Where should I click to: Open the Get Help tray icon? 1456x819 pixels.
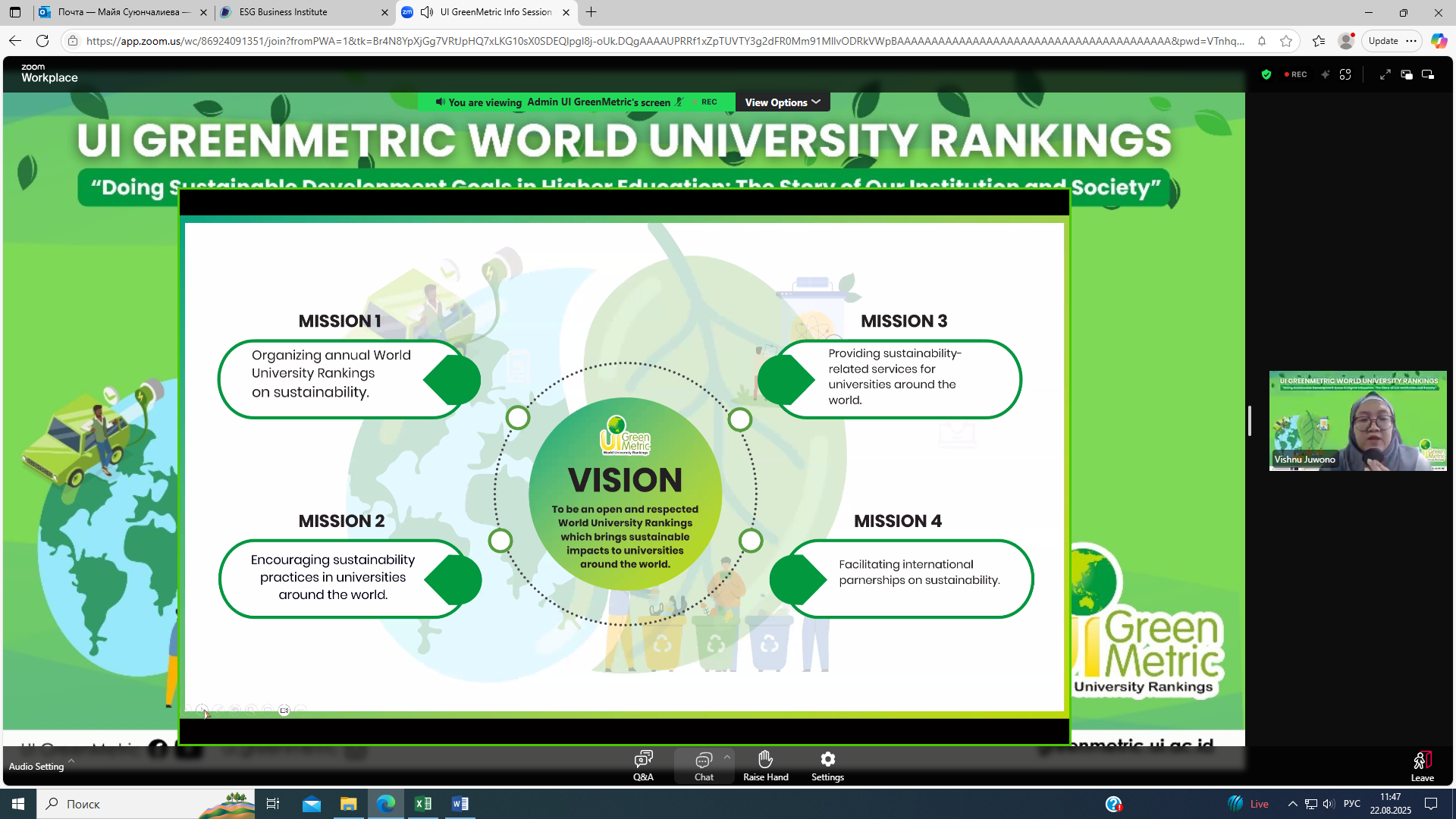click(x=1113, y=804)
